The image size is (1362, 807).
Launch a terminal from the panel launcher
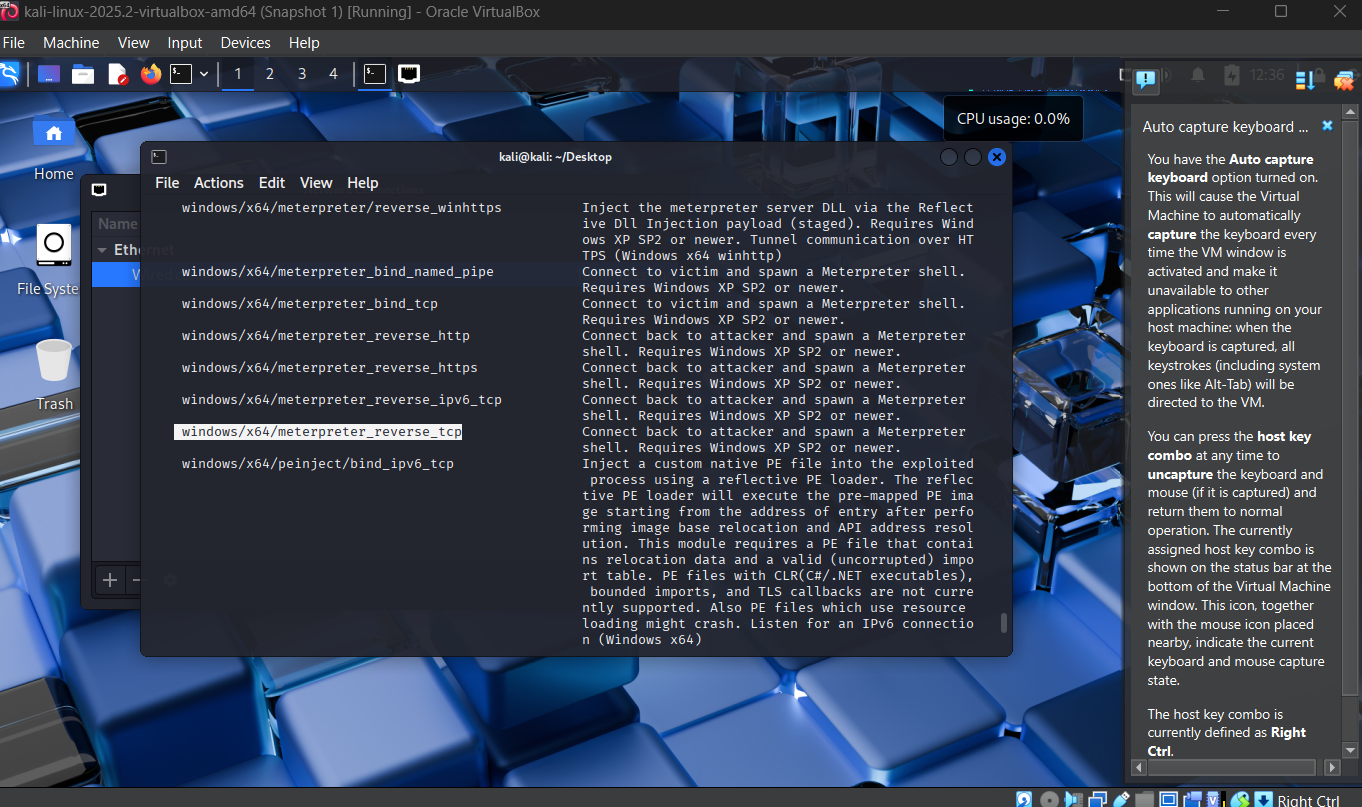coord(182,74)
